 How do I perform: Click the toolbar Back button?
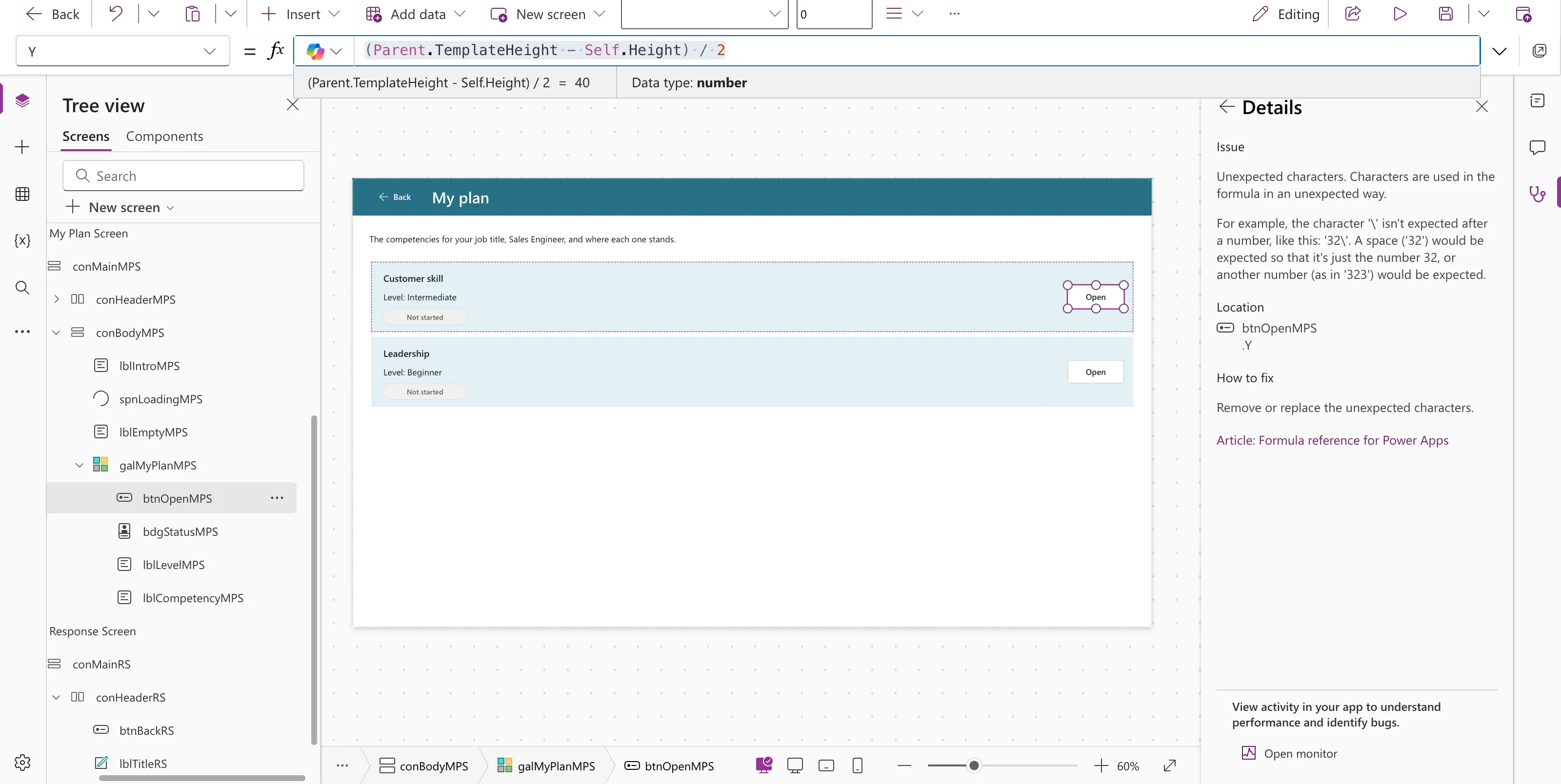53,14
